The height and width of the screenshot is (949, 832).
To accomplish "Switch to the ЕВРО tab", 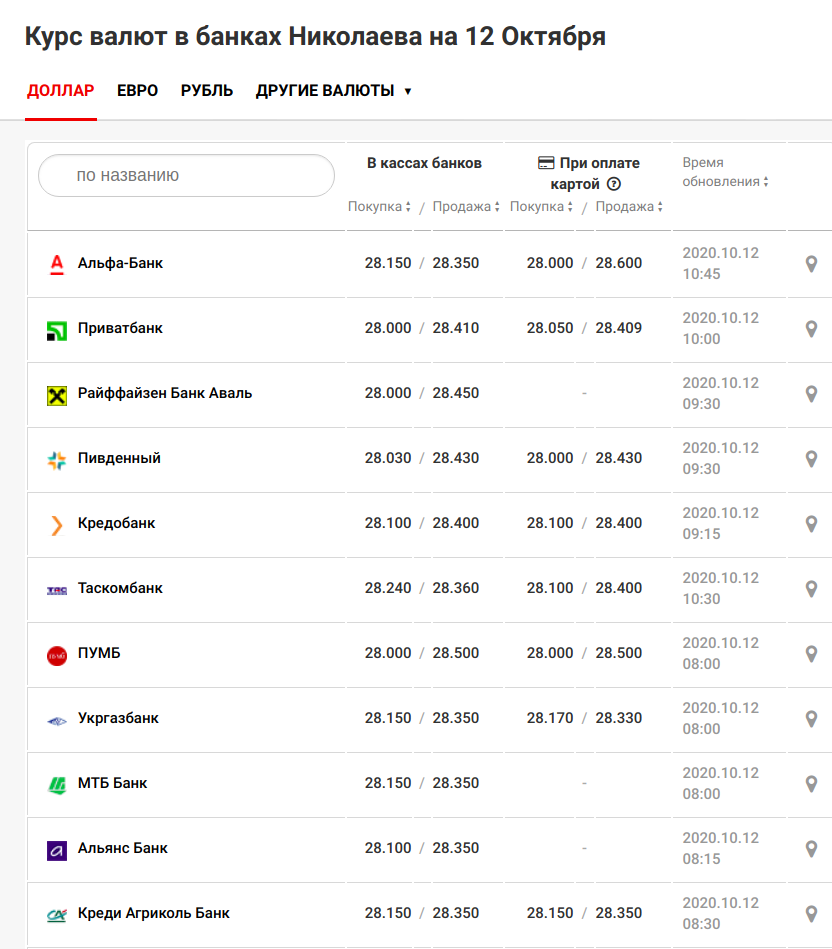I will click(x=137, y=91).
